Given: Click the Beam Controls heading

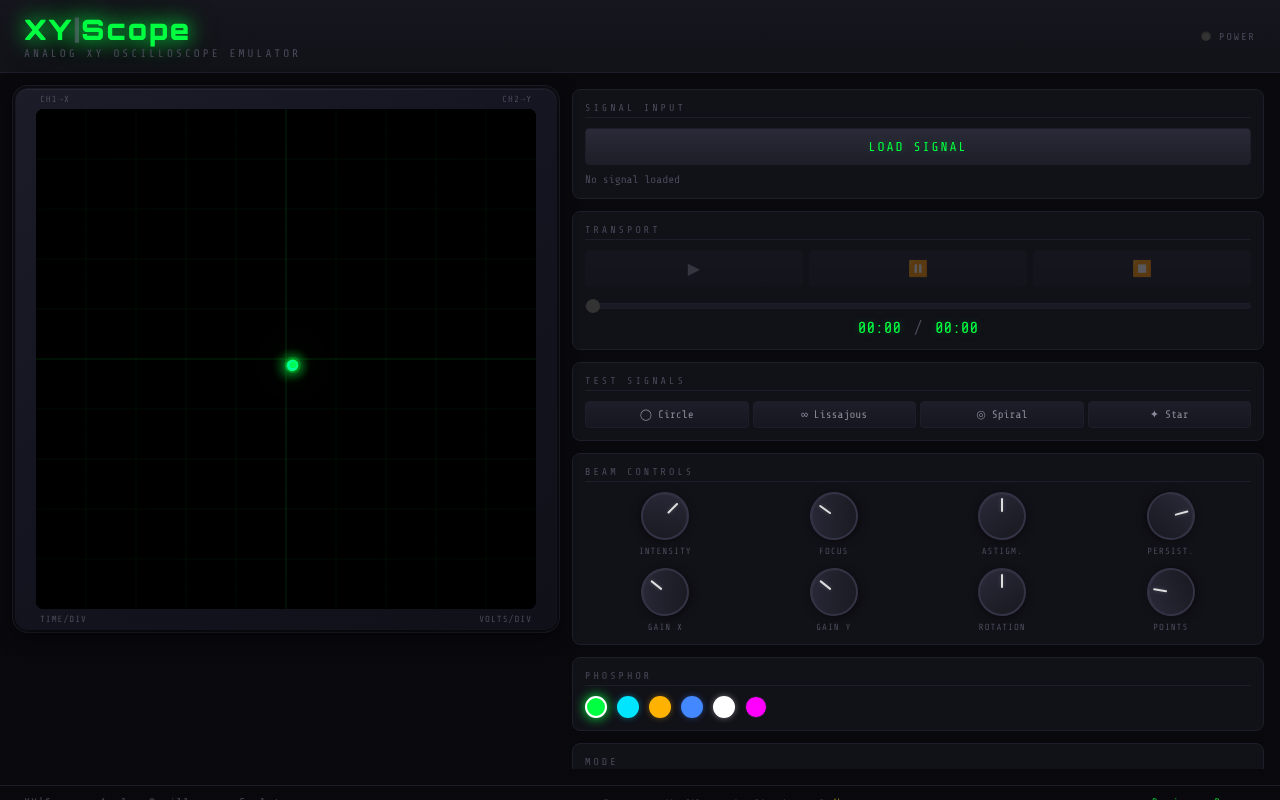Looking at the screenshot, I should pyautogui.click(x=639, y=472).
